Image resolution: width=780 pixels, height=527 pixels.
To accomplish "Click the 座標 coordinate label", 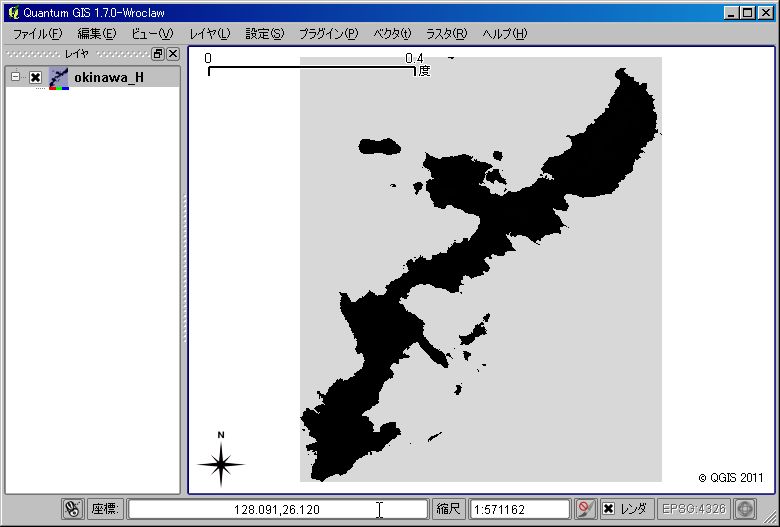I will tap(105, 509).
